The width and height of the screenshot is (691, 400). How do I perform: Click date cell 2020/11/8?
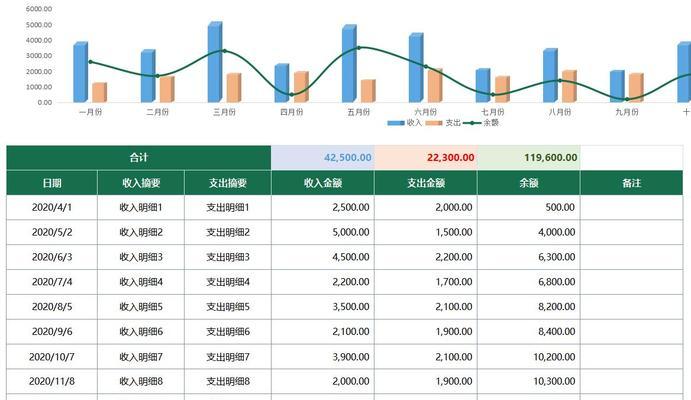click(52, 381)
